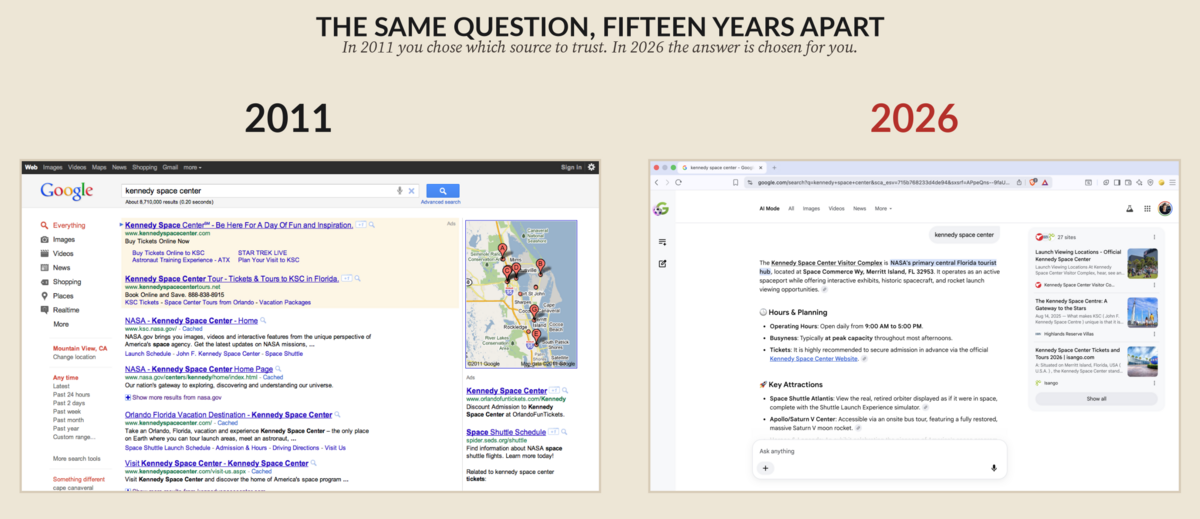Screen dimensions: 1200x519
Task: Filter by 'Past 24 hours' in 2011 sidebar
Action: coord(71,394)
